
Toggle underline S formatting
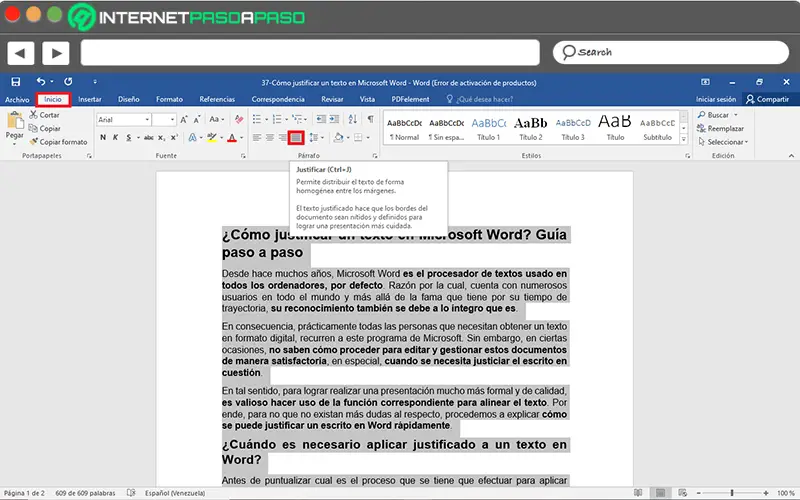pos(129,138)
